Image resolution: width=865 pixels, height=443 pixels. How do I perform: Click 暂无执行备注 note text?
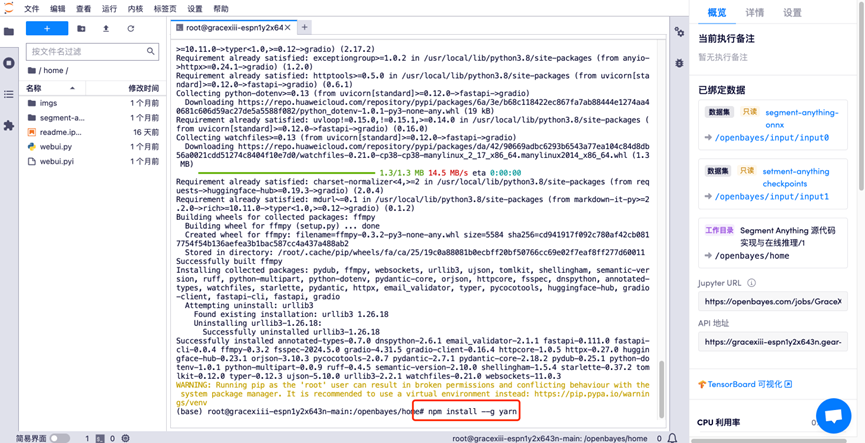click(723, 57)
